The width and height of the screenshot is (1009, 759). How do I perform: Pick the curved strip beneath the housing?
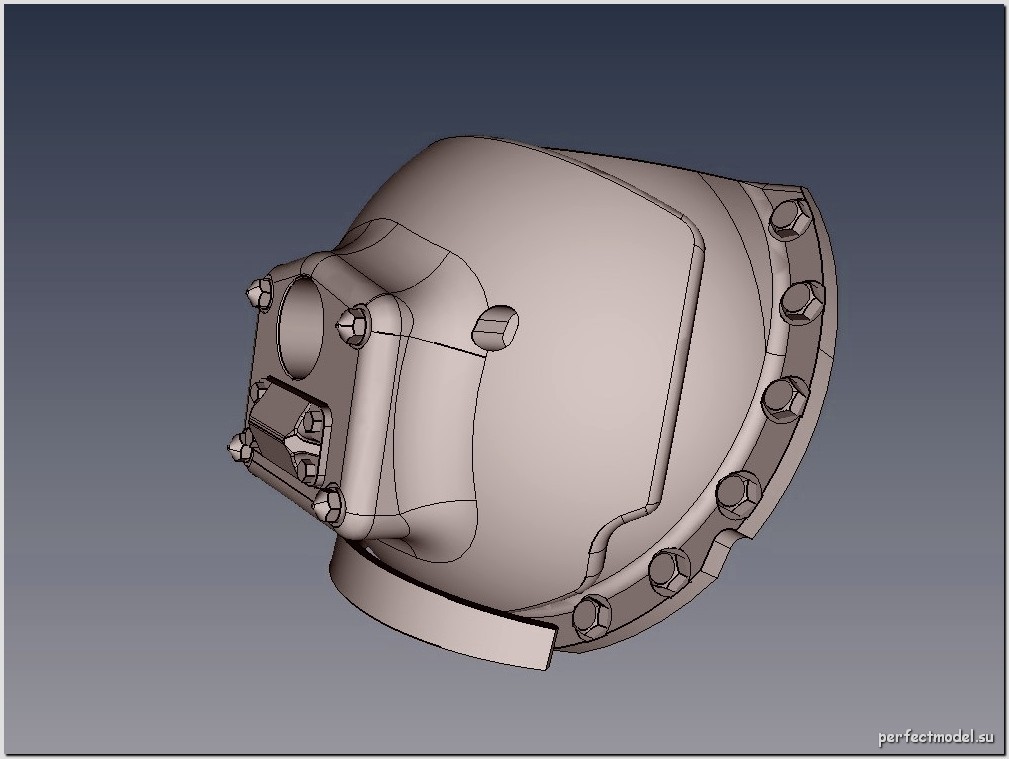[444, 605]
